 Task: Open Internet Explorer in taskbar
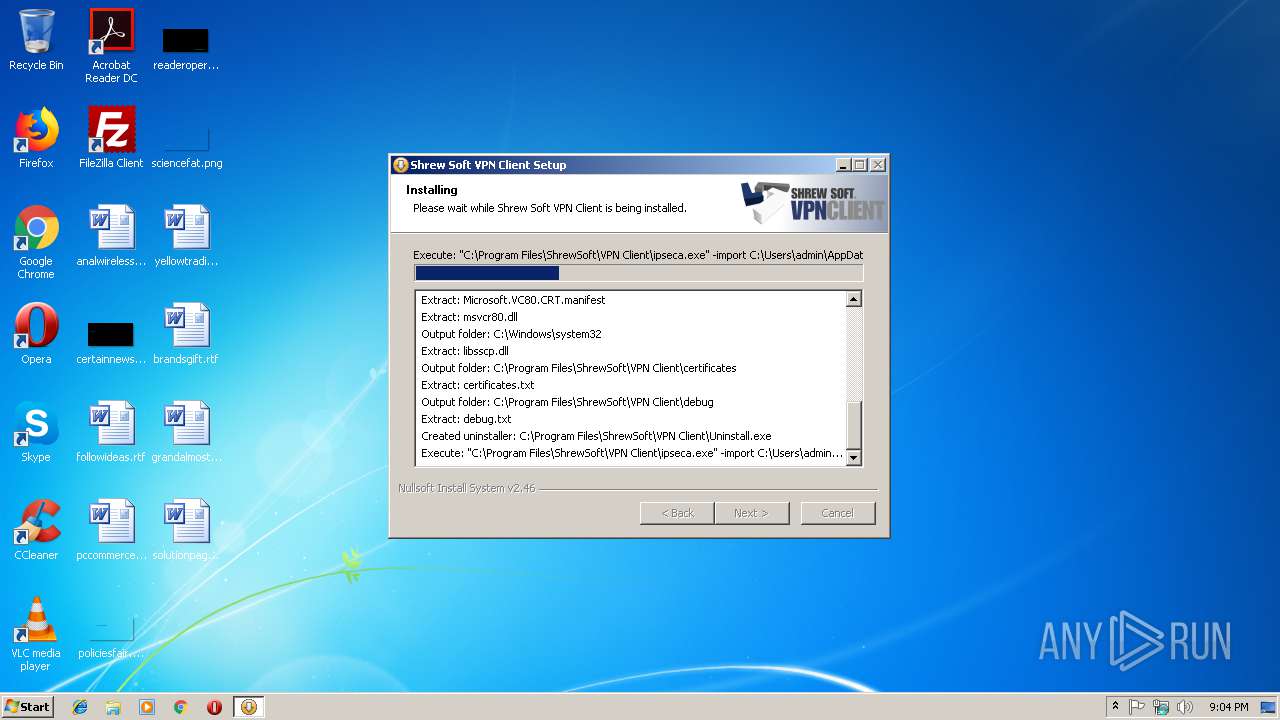pos(80,707)
